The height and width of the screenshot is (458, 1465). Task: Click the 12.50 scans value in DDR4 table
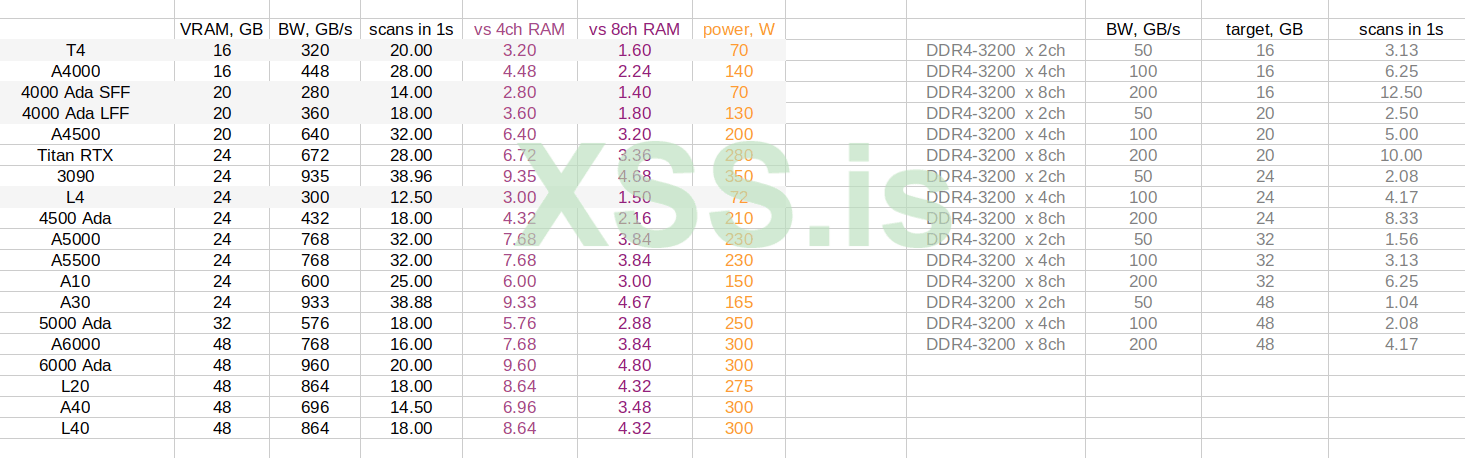point(1400,92)
